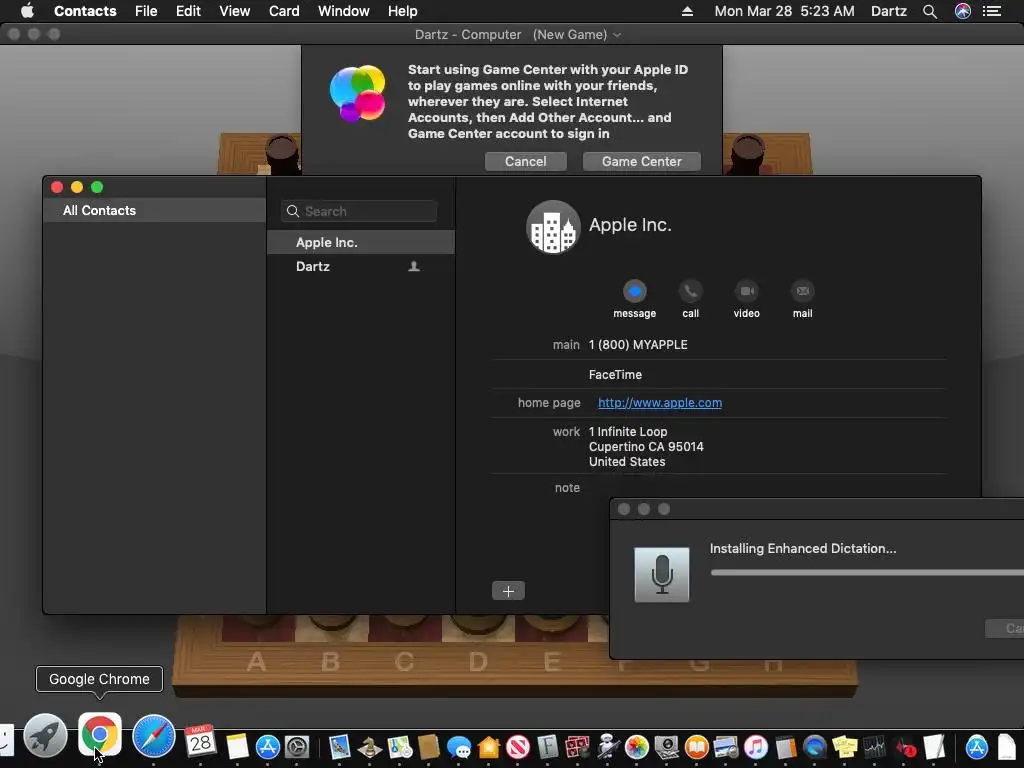
Task: Click the 1 Infinite Loop work address
Action: (646, 447)
